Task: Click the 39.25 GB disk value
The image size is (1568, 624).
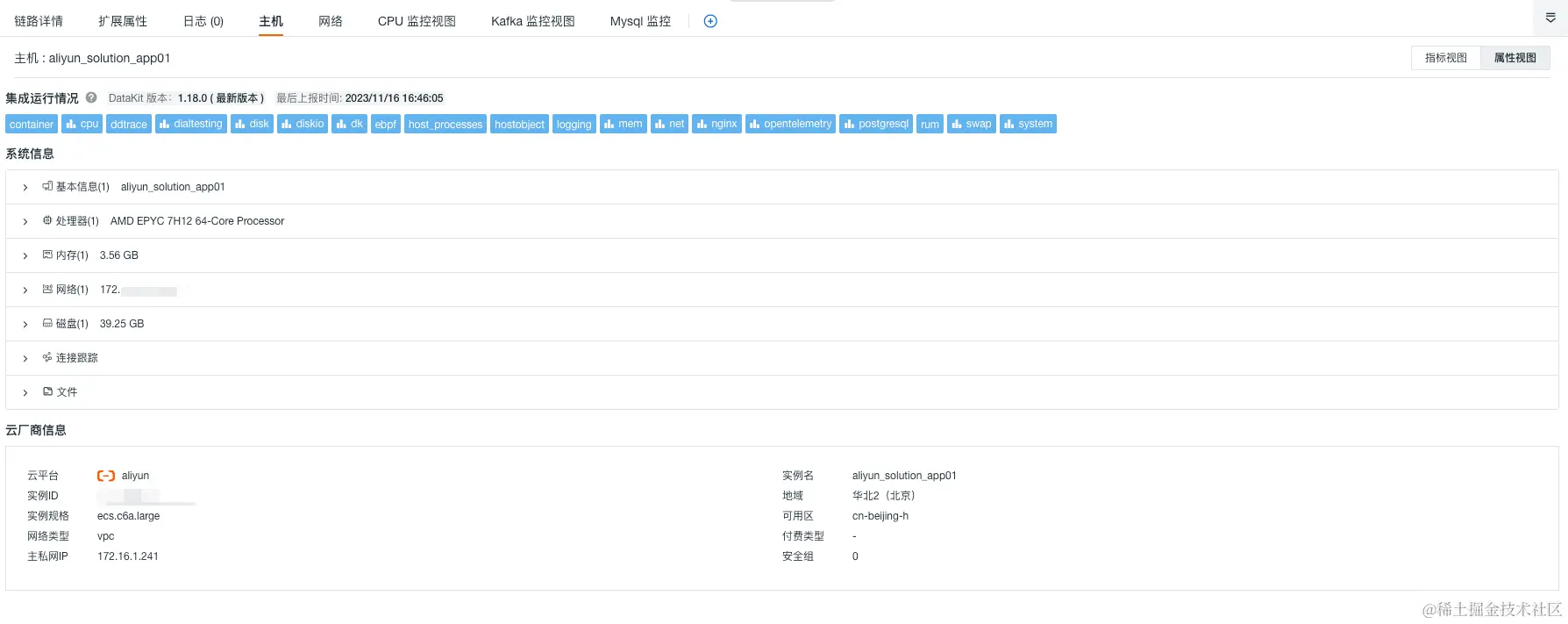Action: [x=122, y=324]
